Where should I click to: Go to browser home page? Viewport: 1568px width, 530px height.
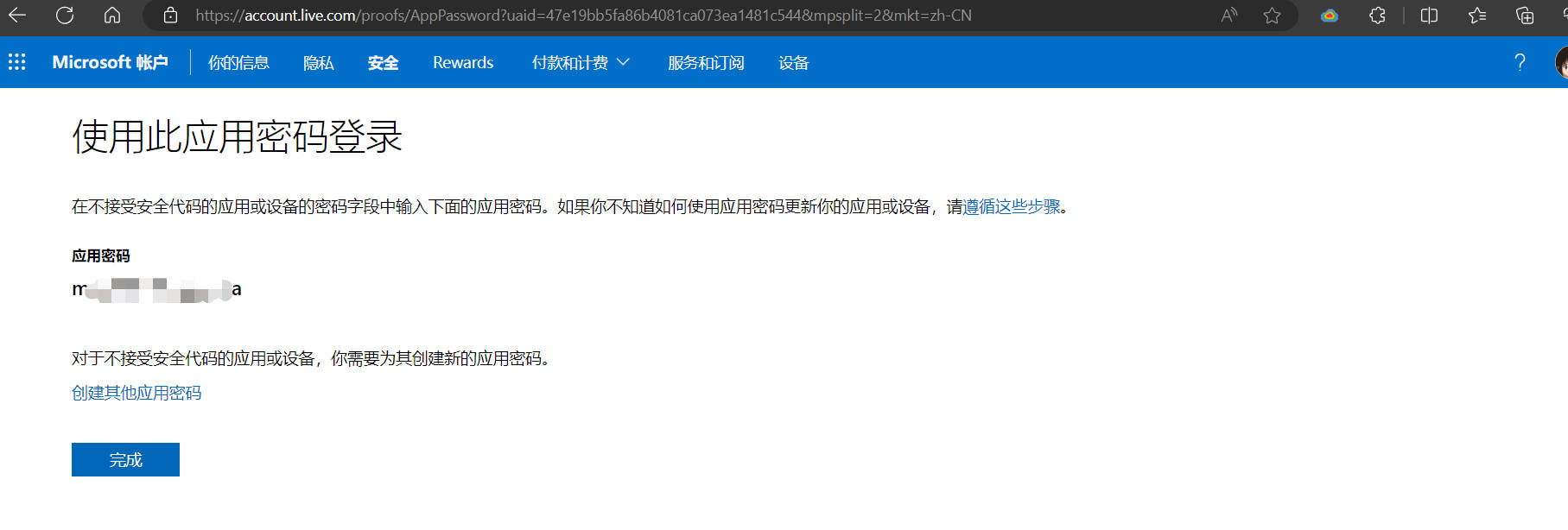coord(112,16)
